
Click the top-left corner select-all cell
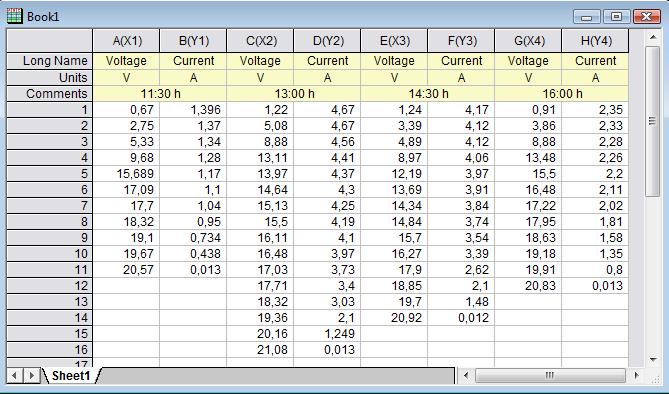click(x=49, y=41)
